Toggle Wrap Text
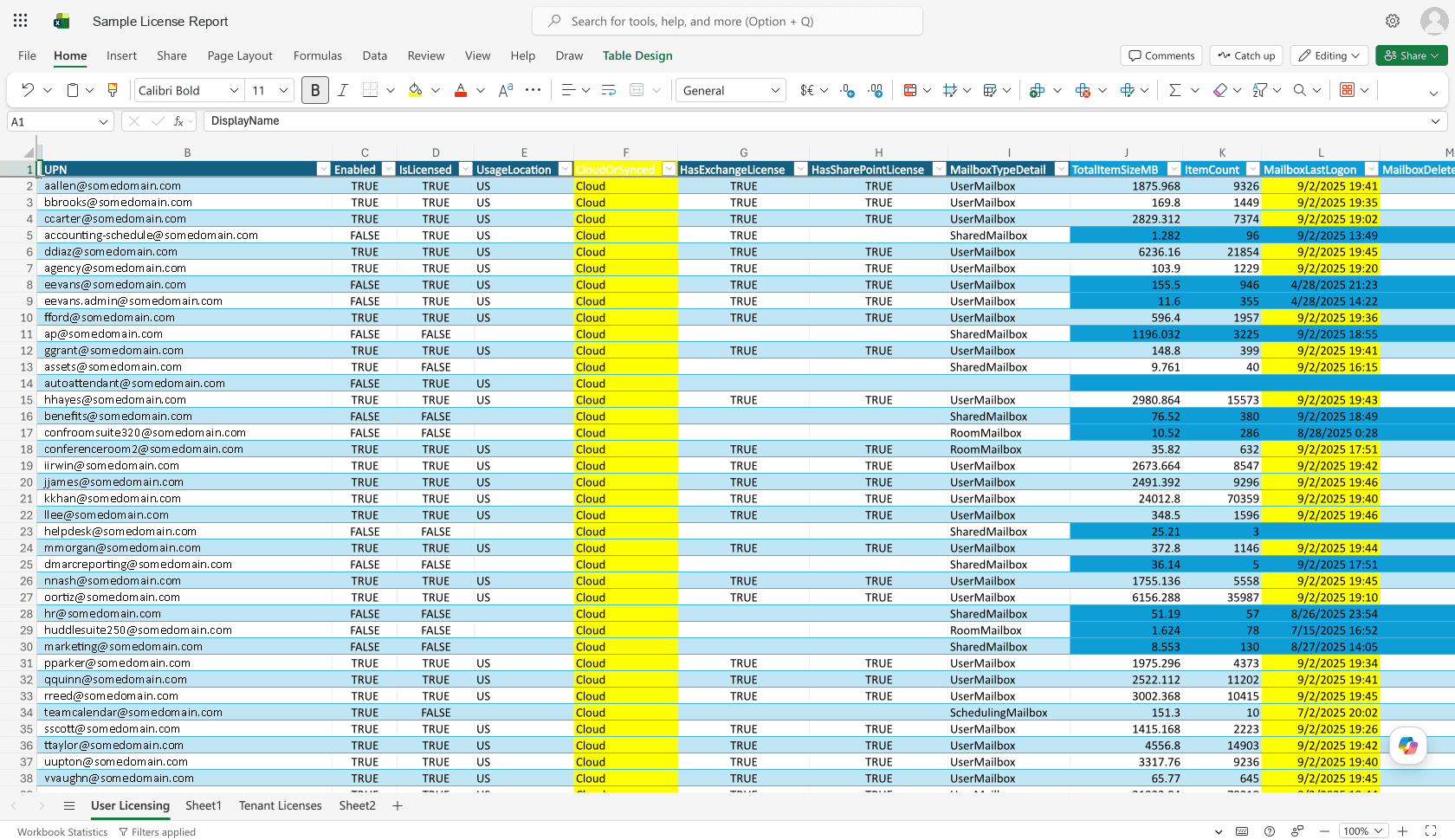The height and width of the screenshot is (840, 1455). coord(608,90)
